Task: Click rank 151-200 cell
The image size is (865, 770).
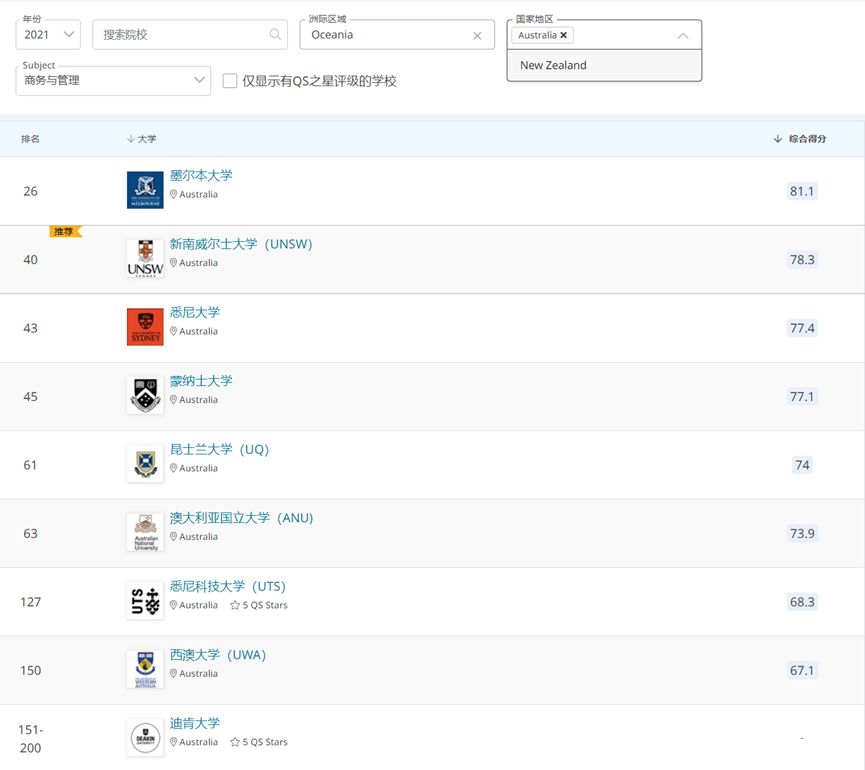Action: point(30,739)
